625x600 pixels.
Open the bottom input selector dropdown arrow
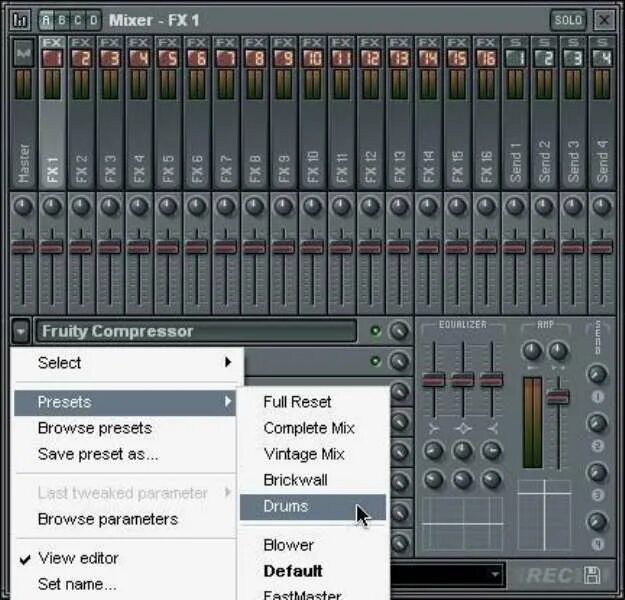(495, 574)
